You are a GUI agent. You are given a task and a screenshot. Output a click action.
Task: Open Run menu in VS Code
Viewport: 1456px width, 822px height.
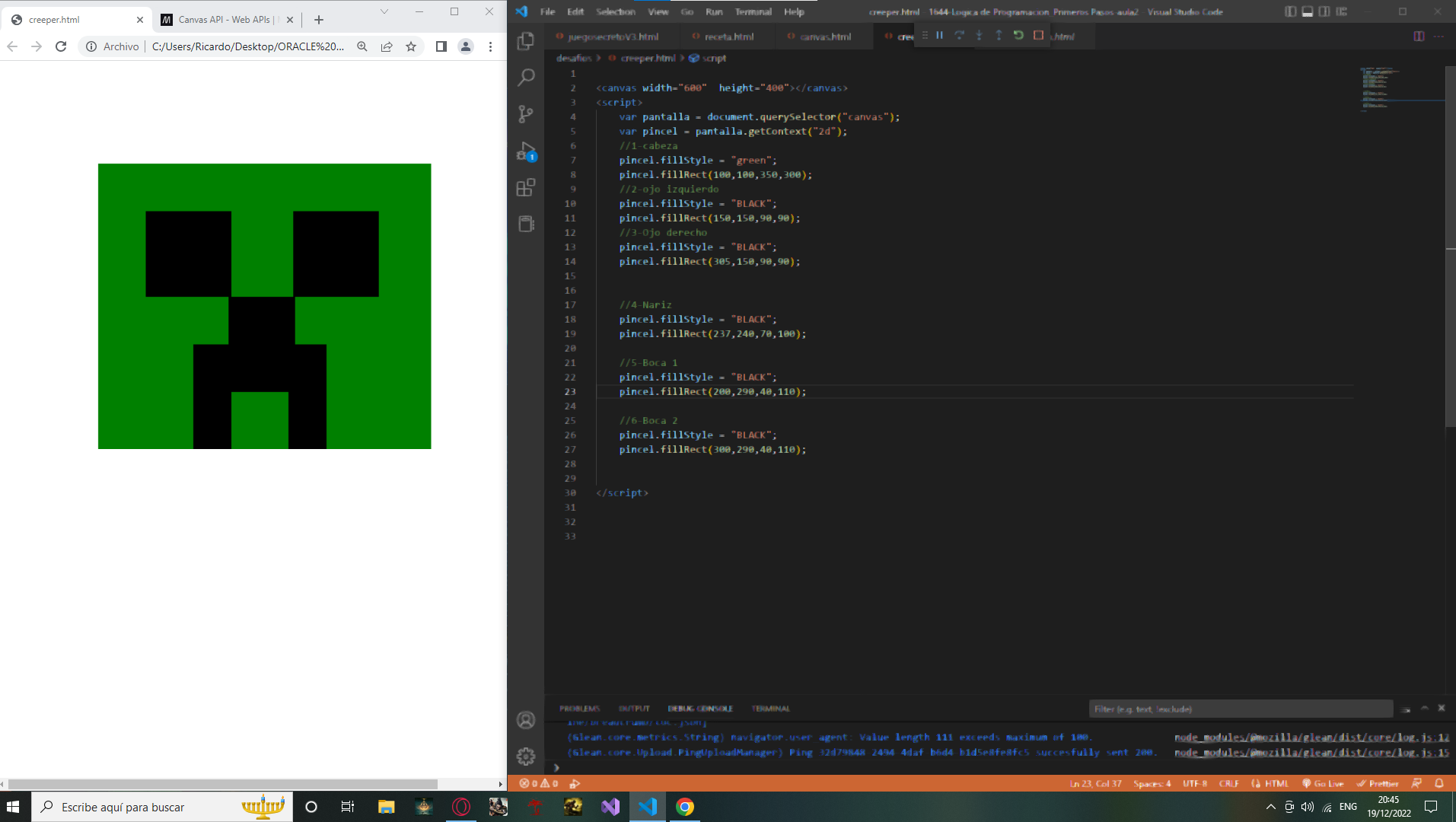[x=714, y=11]
